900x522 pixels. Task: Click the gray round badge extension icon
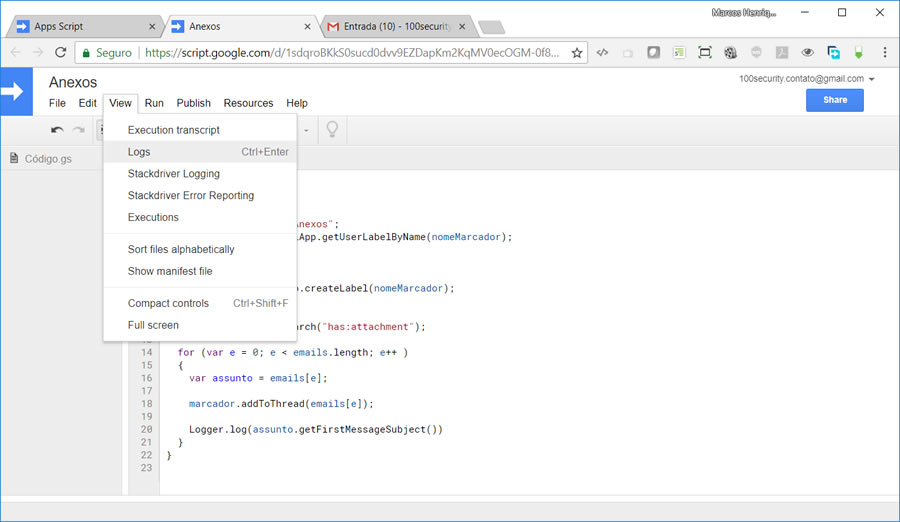point(756,52)
